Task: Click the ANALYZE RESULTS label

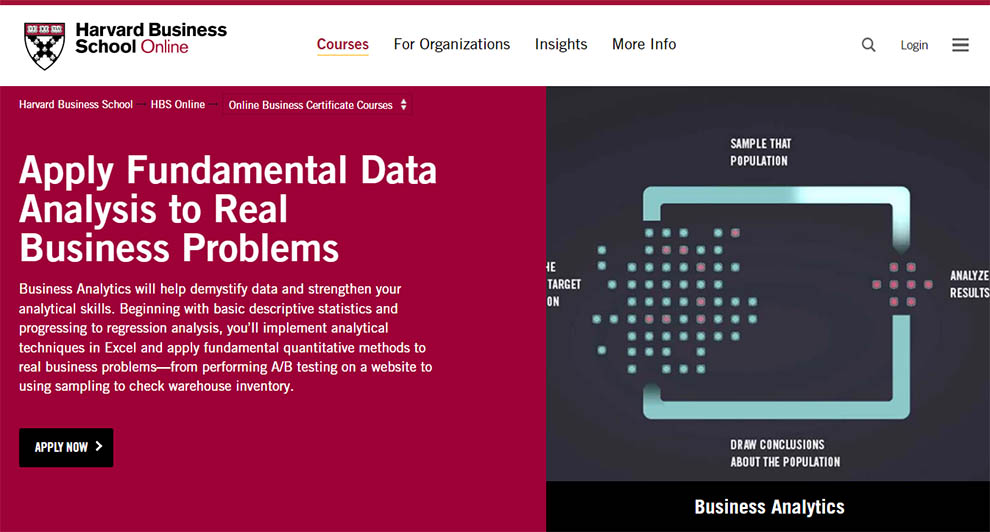Action: 970,284
